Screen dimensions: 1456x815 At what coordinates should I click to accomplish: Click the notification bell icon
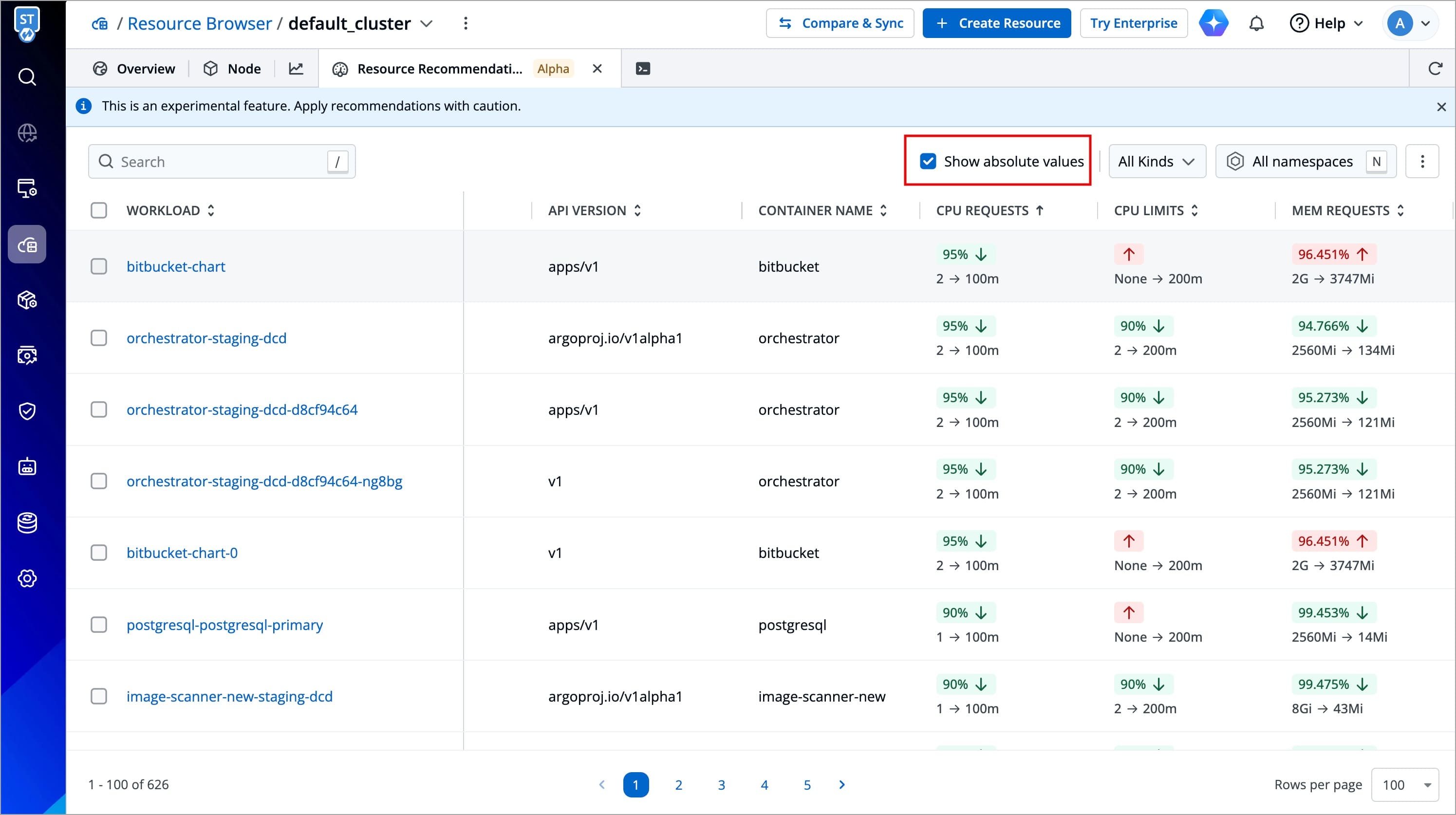coord(1256,24)
